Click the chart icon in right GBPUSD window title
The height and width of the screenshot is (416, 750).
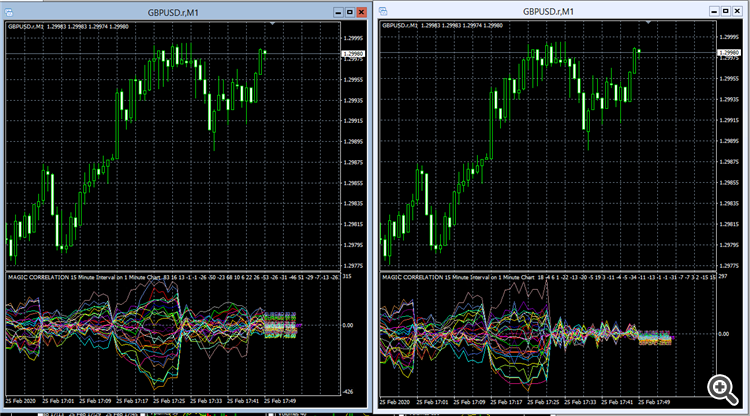[383, 11]
